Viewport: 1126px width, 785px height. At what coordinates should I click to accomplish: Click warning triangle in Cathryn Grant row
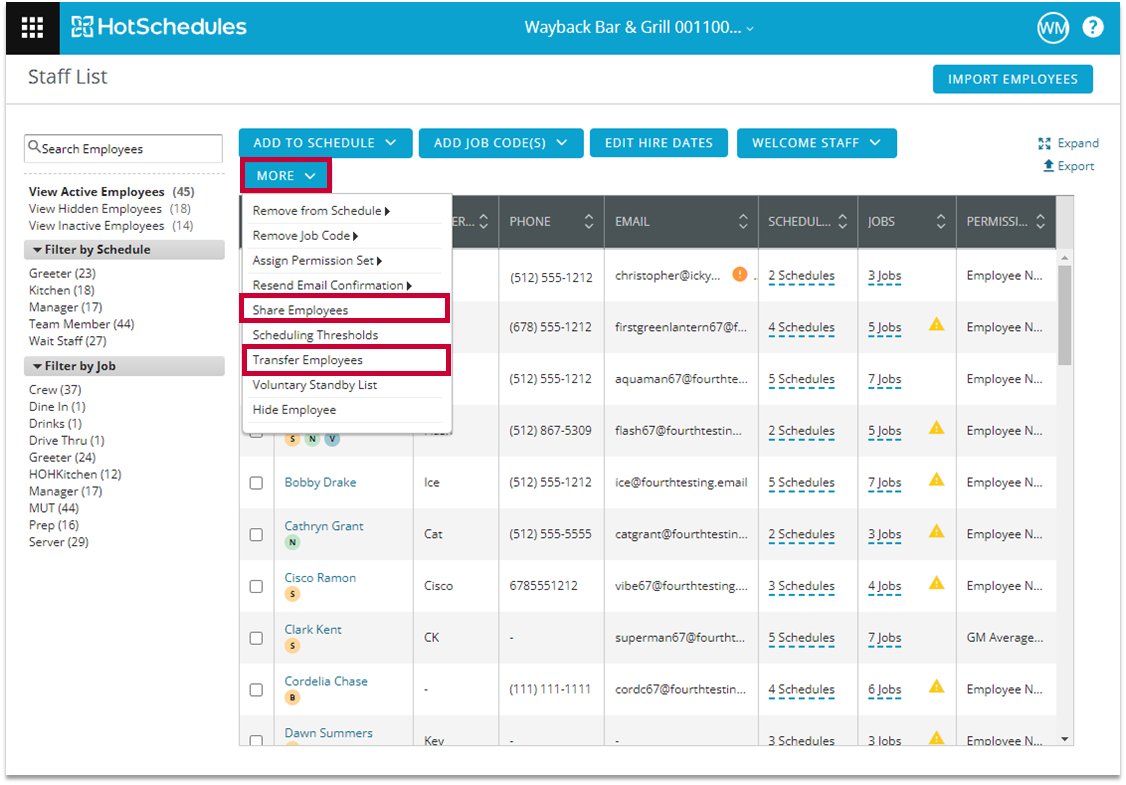(x=936, y=532)
